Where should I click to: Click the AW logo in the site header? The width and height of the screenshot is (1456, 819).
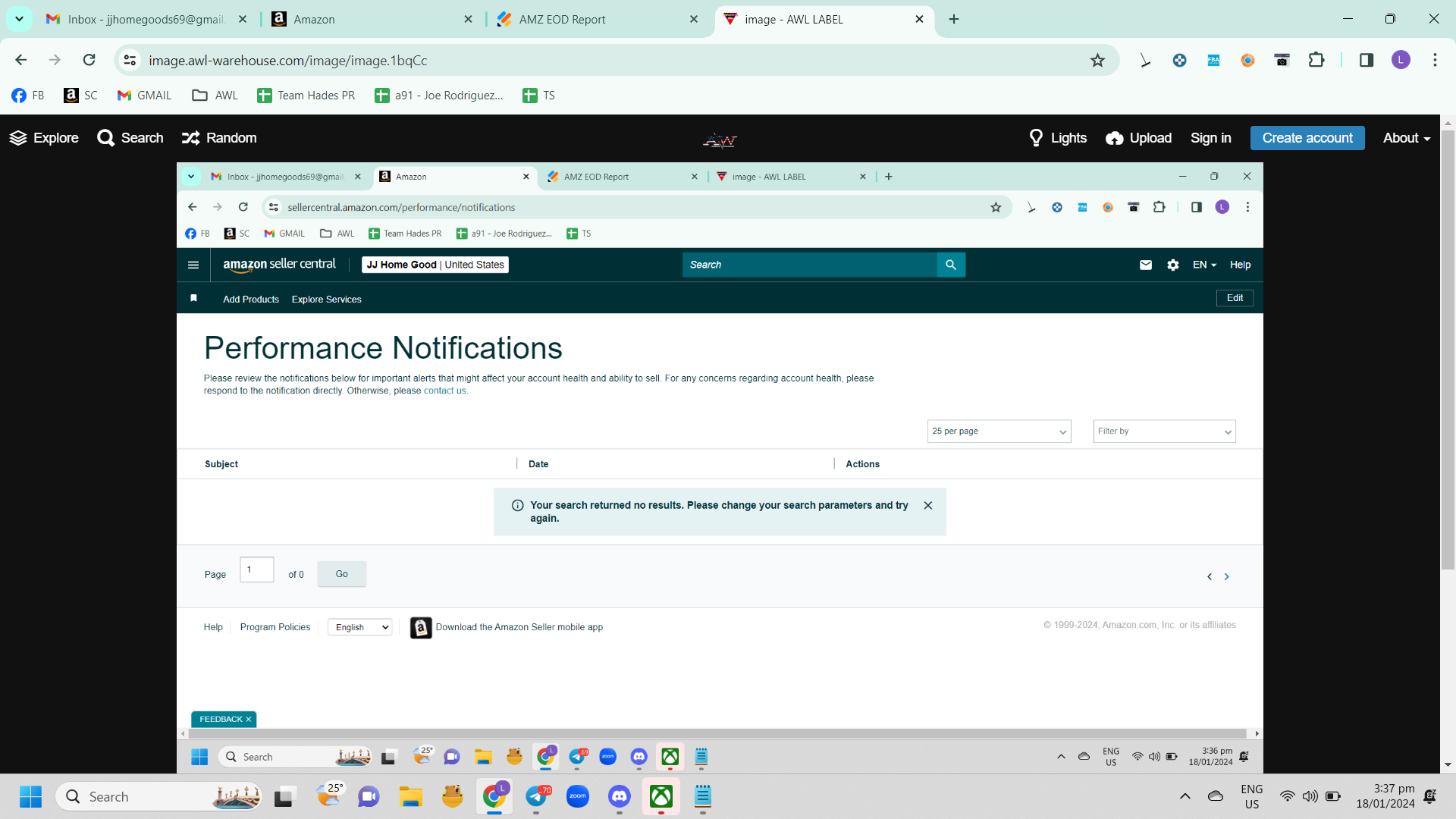click(720, 140)
